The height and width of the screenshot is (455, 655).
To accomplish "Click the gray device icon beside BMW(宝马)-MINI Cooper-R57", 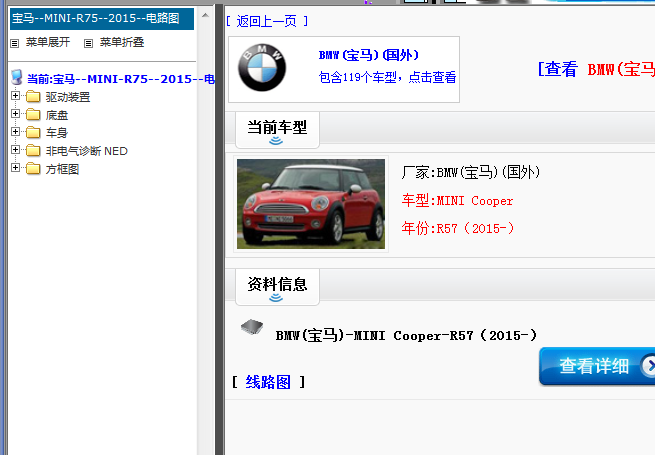I will pos(252,327).
